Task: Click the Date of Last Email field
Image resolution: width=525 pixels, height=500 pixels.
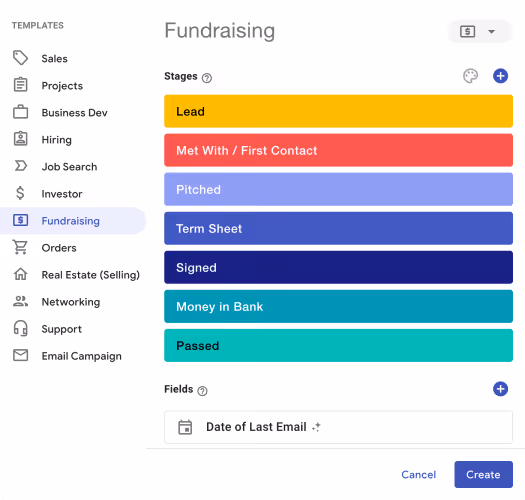Action: point(338,427)
